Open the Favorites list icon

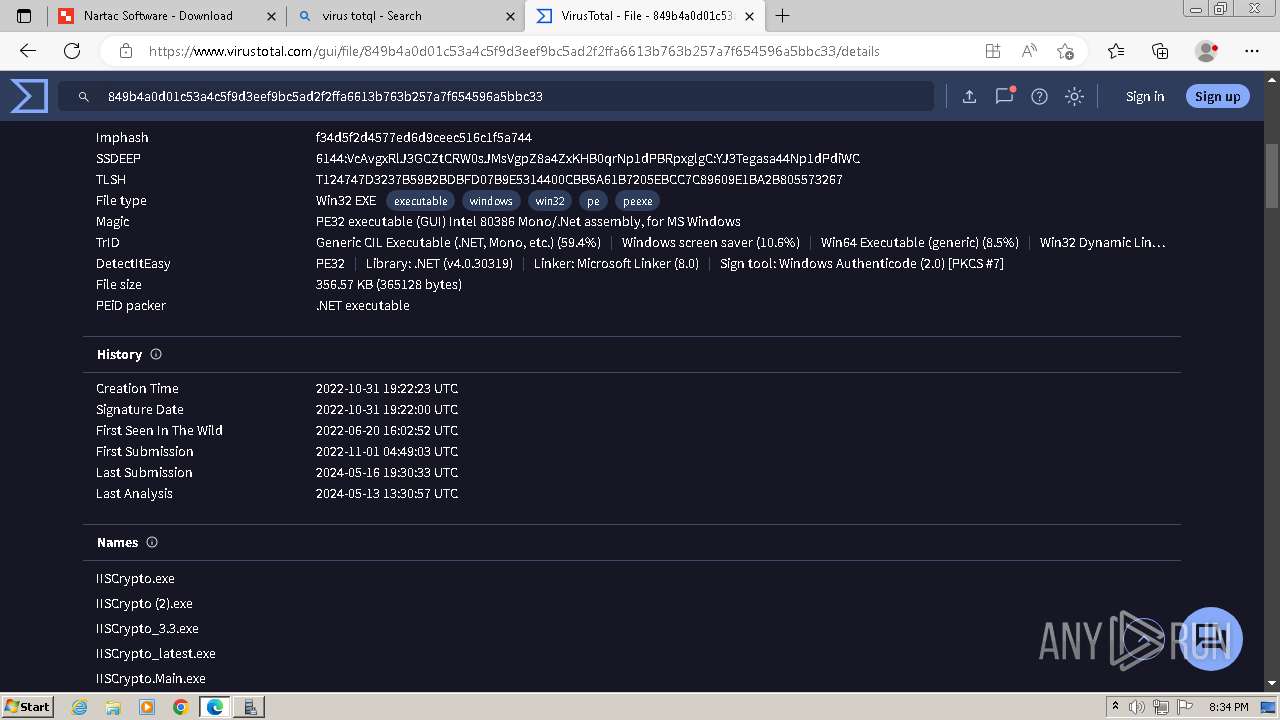1116,51
